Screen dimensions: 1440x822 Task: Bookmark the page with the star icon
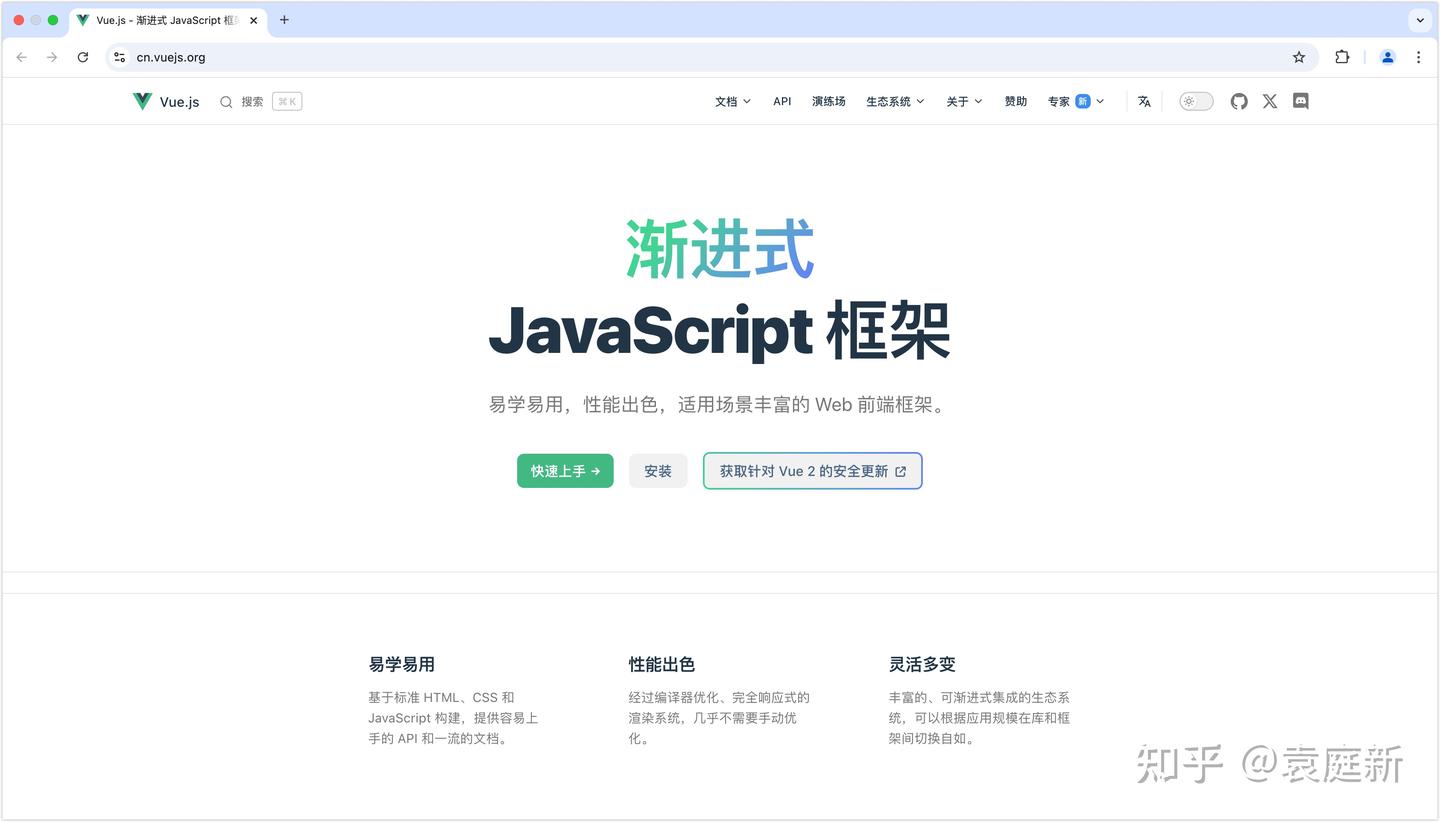[1298, 57]
